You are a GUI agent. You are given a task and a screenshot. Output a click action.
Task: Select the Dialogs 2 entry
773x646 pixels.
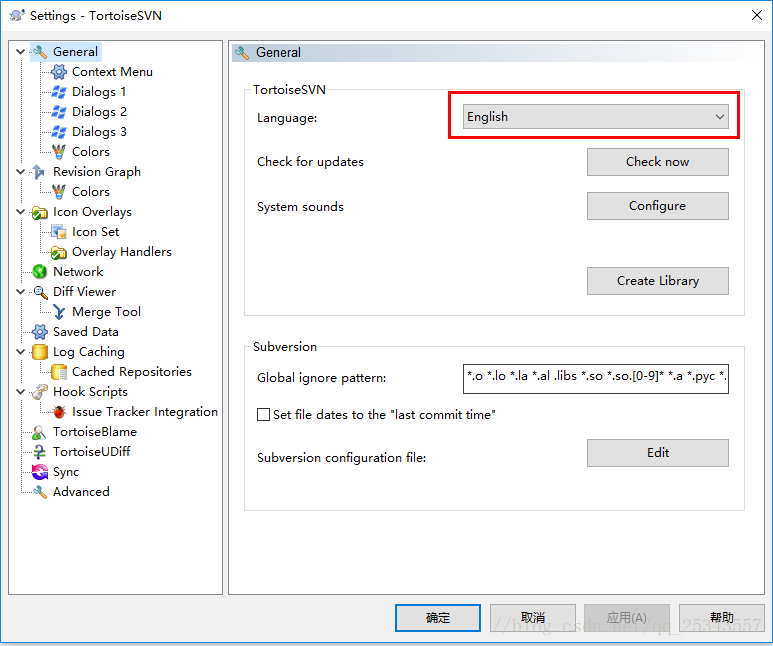99,112
